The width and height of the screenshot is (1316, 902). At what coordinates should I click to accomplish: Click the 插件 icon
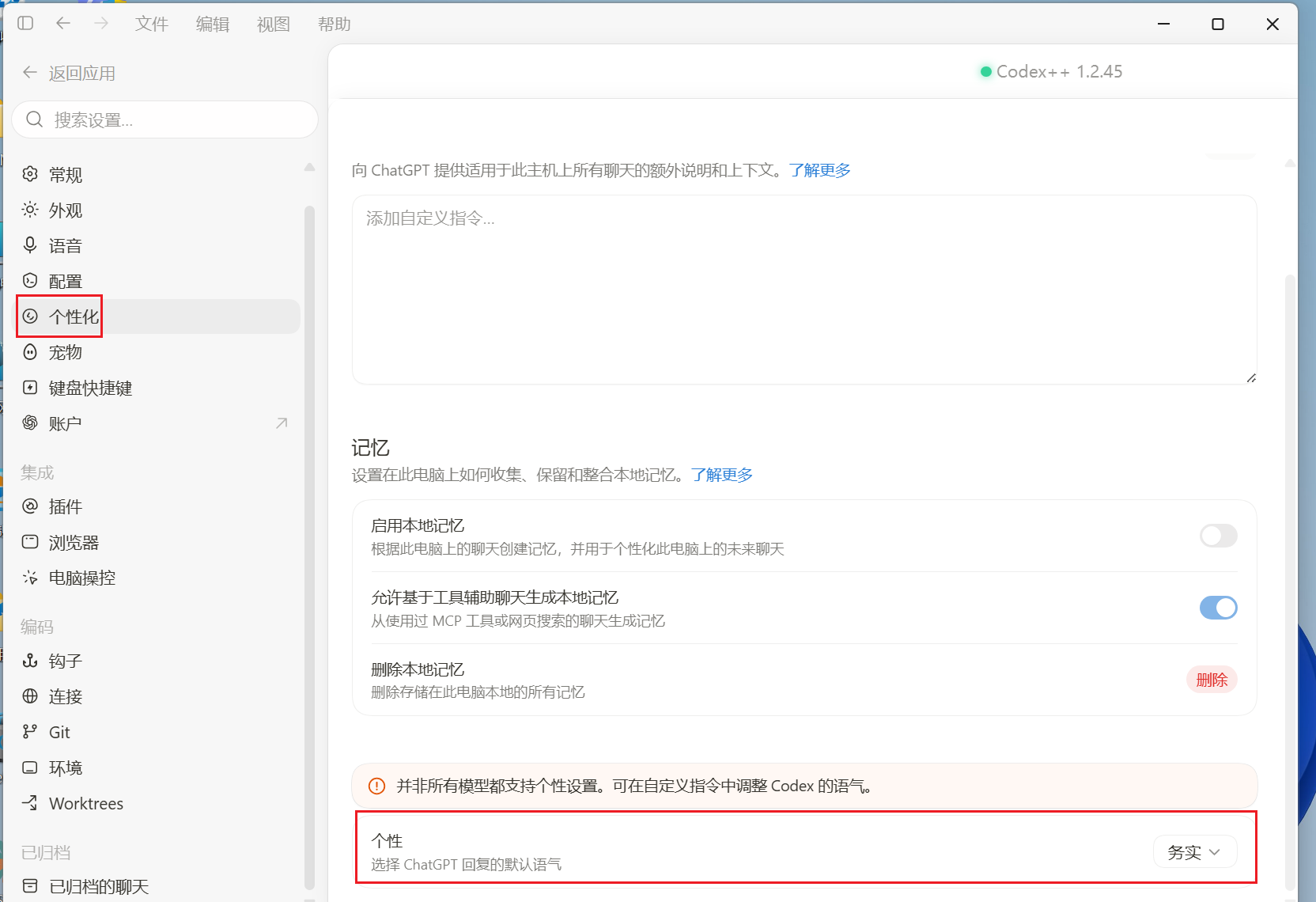[x=30, y=506]
